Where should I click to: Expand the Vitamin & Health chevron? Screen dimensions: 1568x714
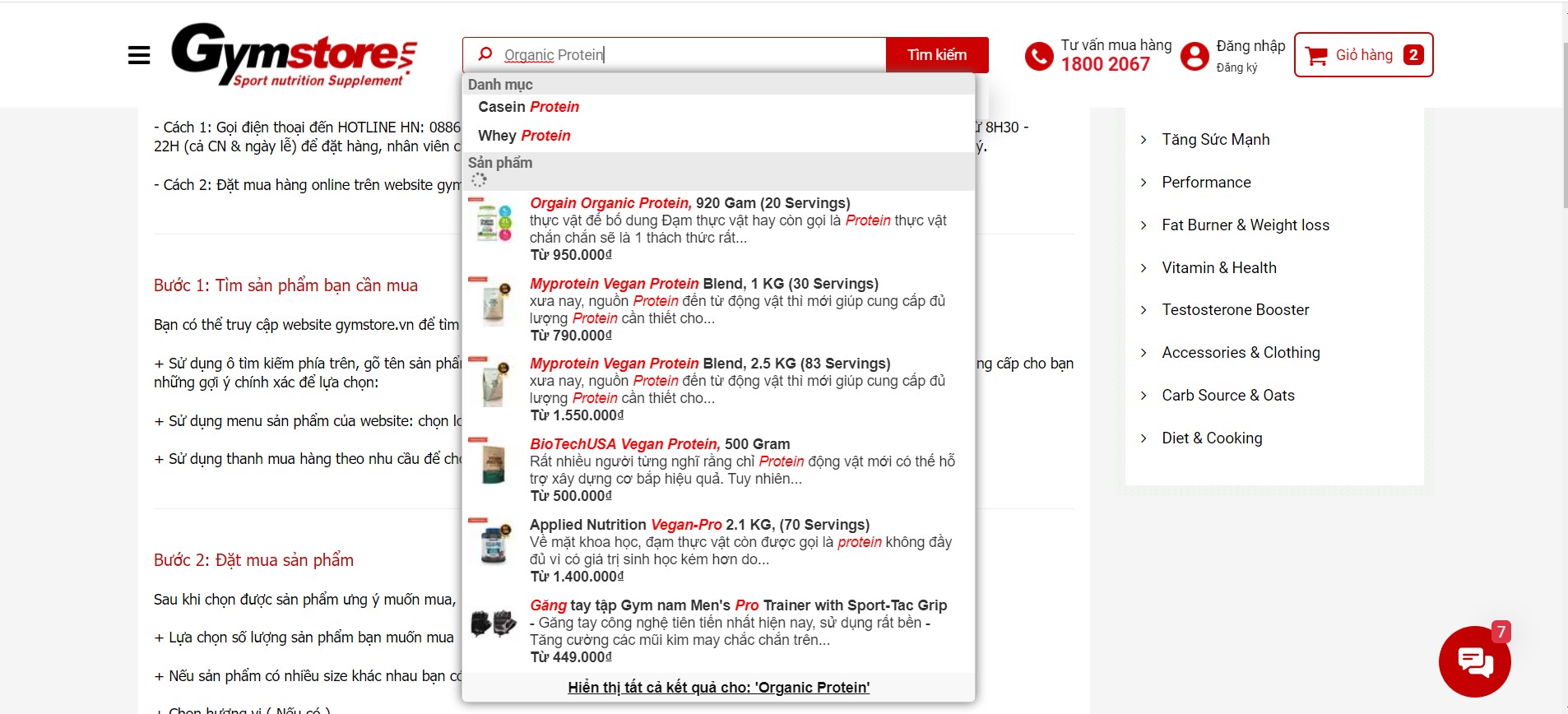[1144, 268]
